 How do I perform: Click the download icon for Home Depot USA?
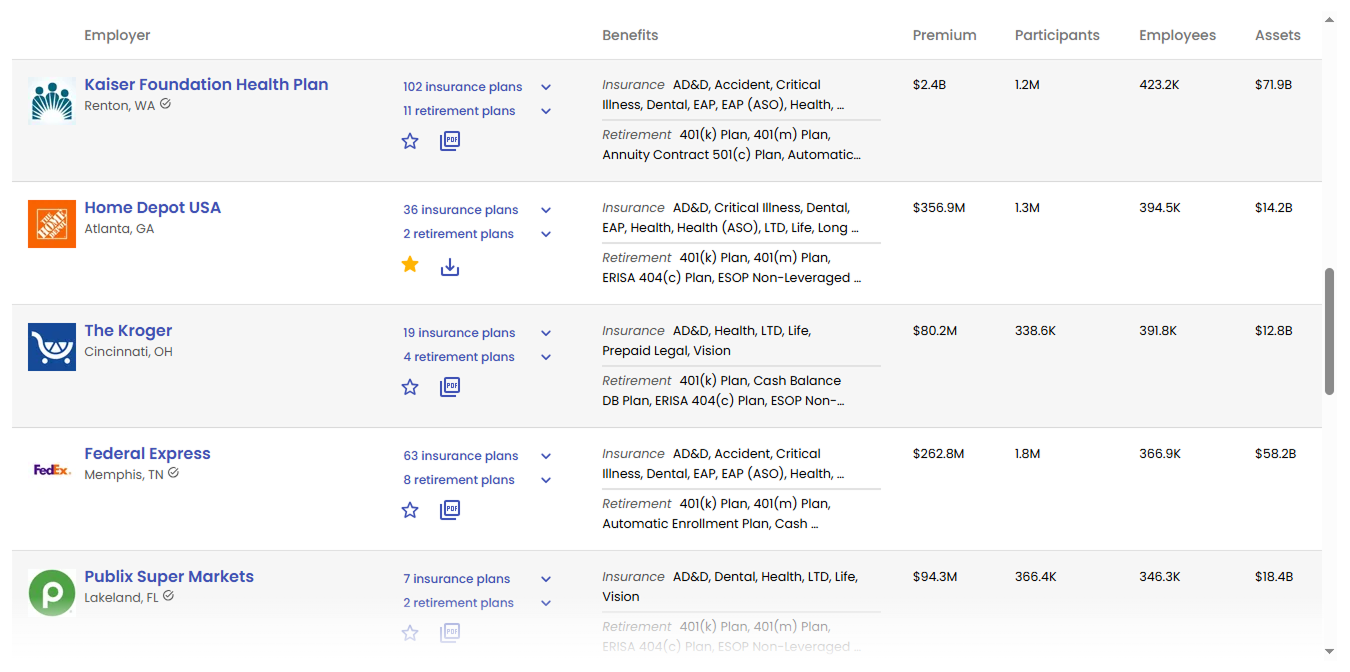(x=449, y=266)
